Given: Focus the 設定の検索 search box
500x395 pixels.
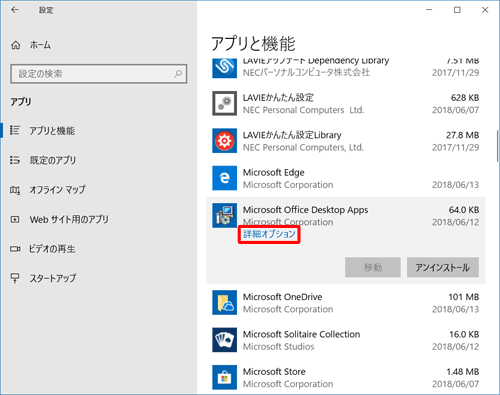Looking at the screenshot, I should (99, 74).
